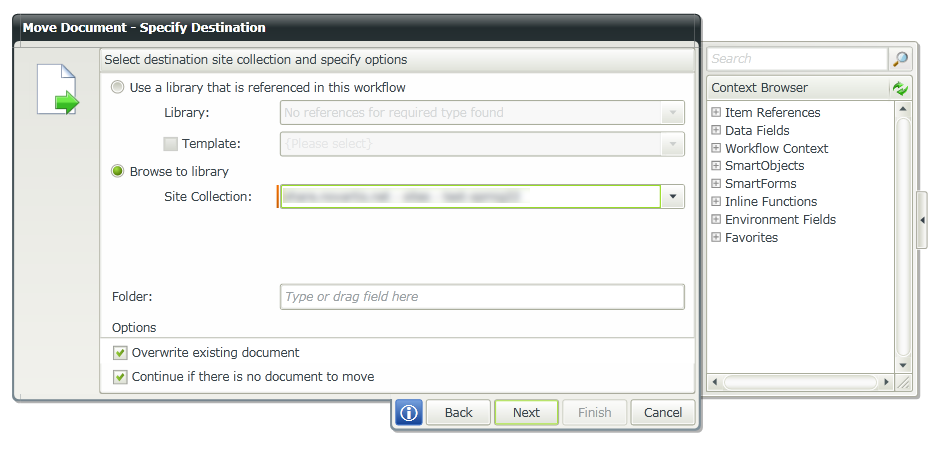Select Environment Fields tree item
Screen dimensions: 932x455
(x=780, y=219)
